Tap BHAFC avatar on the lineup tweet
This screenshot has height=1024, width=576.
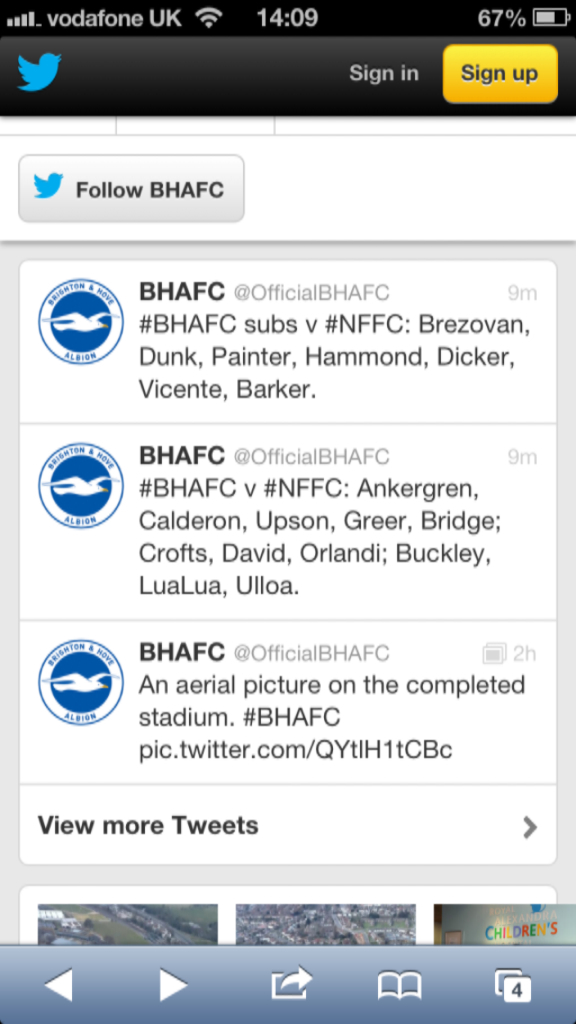81,486
